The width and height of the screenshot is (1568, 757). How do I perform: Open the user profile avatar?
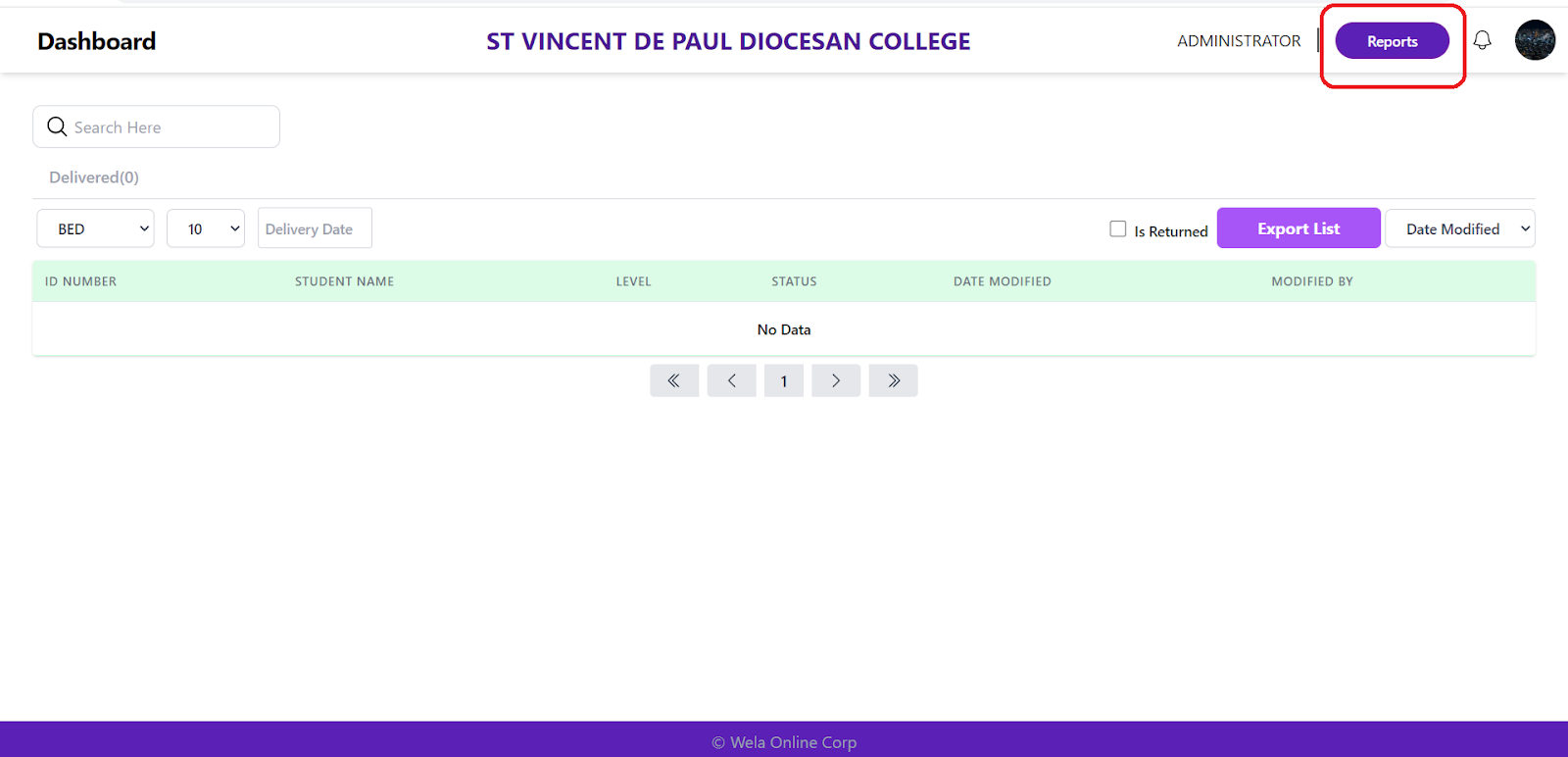point(1535,40)
